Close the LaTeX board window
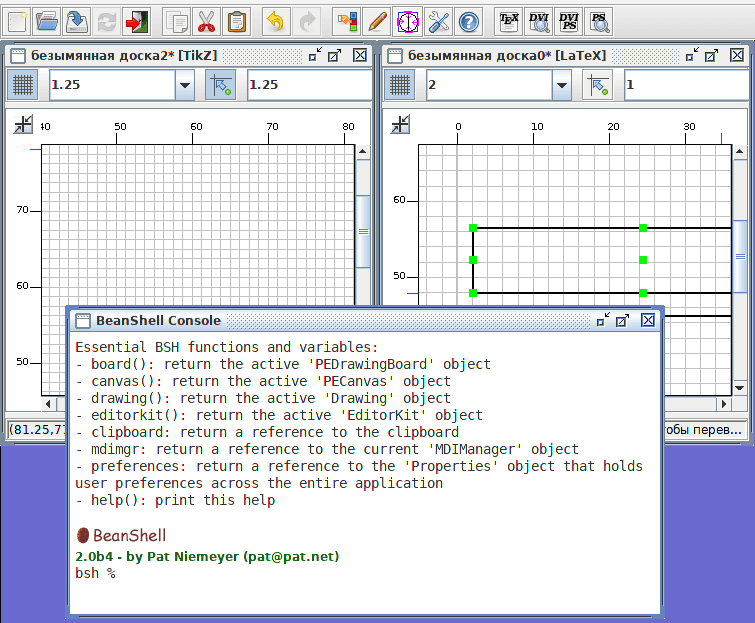Viewport: 755px width, 623px height. (x=737, y=55)
